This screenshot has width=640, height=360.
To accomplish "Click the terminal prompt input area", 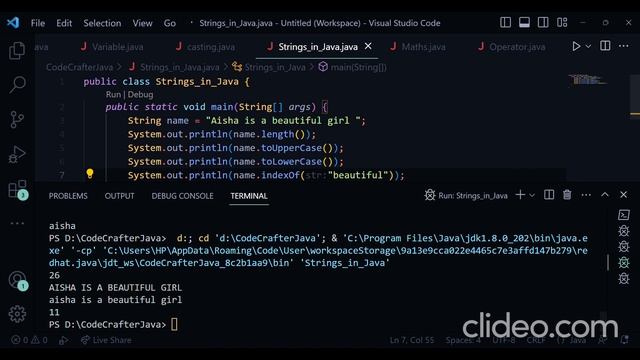I will (174, 324).
